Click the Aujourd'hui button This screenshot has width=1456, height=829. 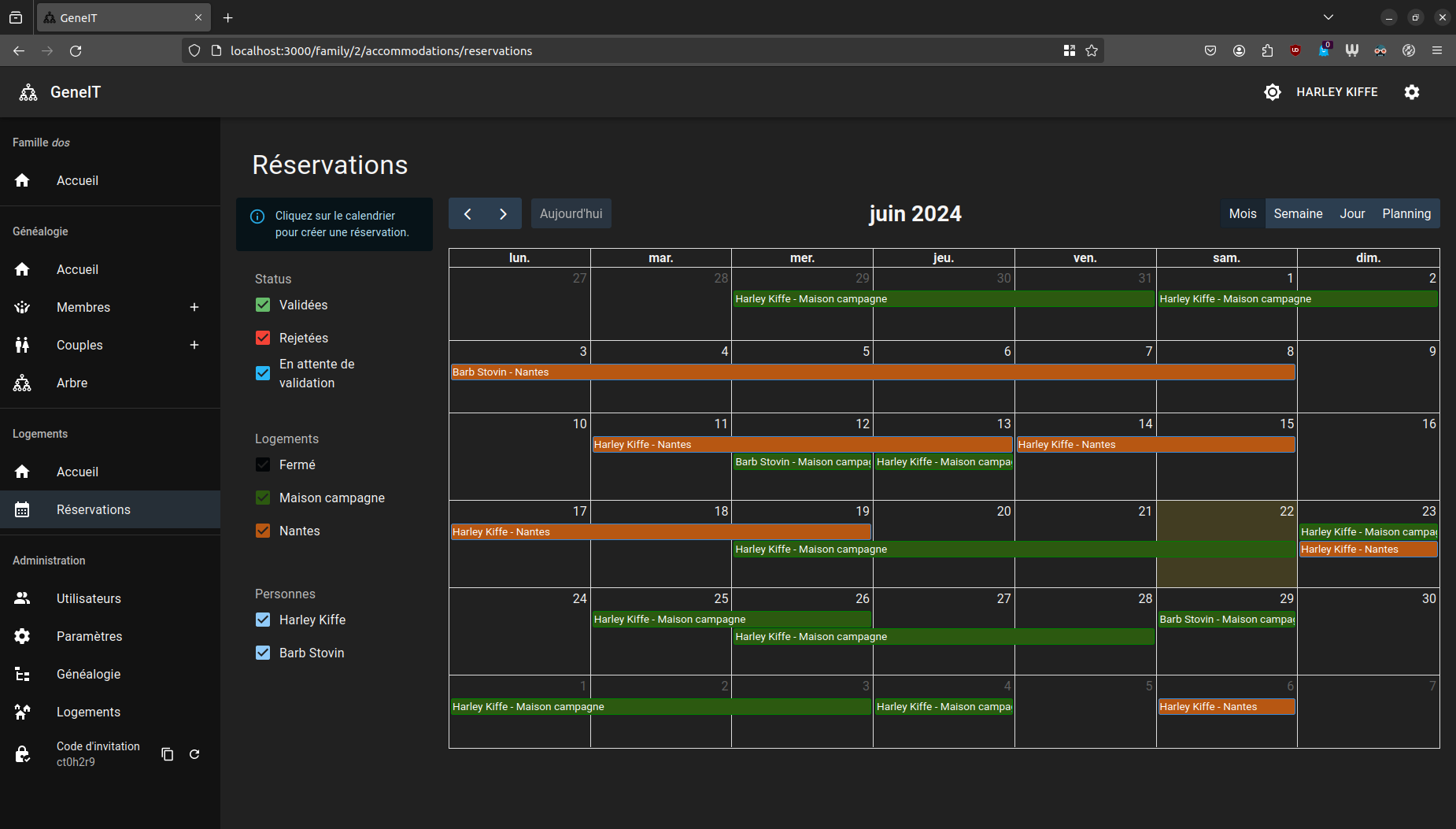point(571,214)
